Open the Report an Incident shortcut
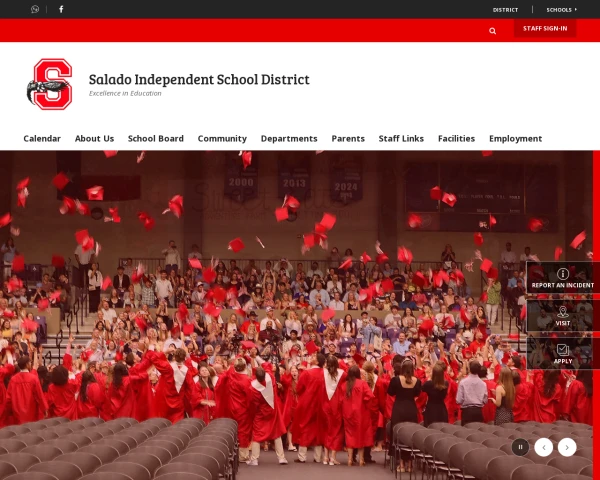Viewport: 600px width, 480px height. click(562, 278)
